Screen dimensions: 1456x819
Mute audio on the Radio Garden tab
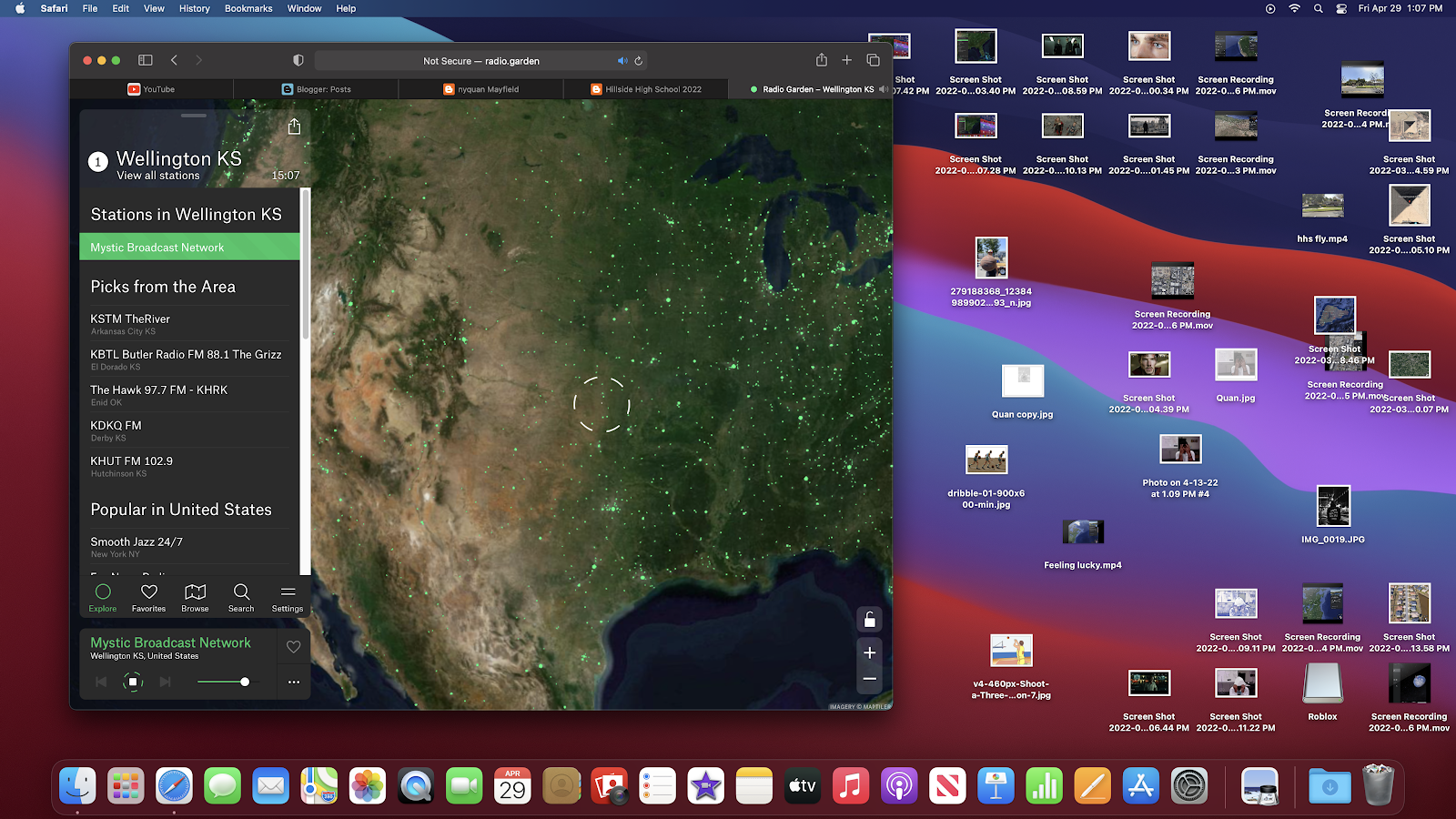tap(883, 89)
